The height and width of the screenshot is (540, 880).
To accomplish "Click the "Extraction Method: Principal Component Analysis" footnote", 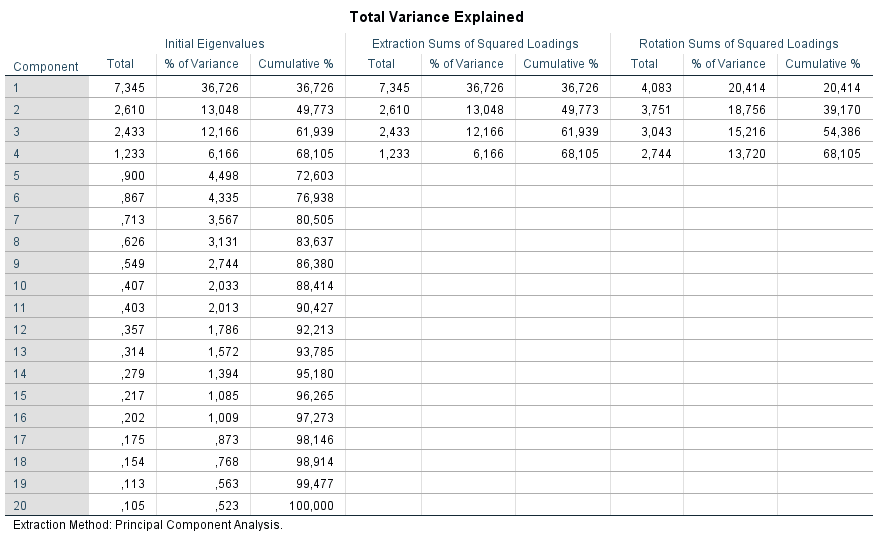I will click(148, 525).
